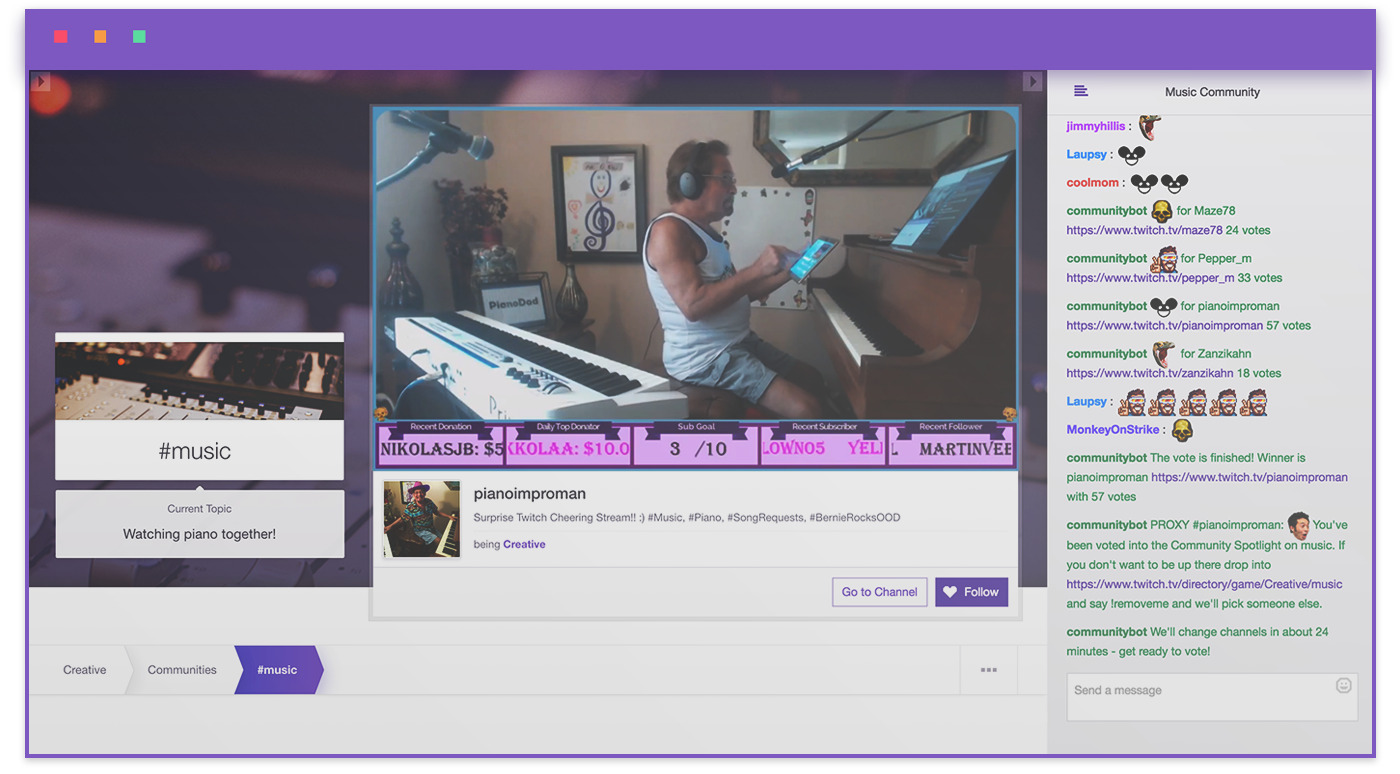Image resolution: width=1400 pixels, height=774 pixels.
Task: Click the Recent Follower MARTINVEE overlay
Action: [x=951, y=444]
